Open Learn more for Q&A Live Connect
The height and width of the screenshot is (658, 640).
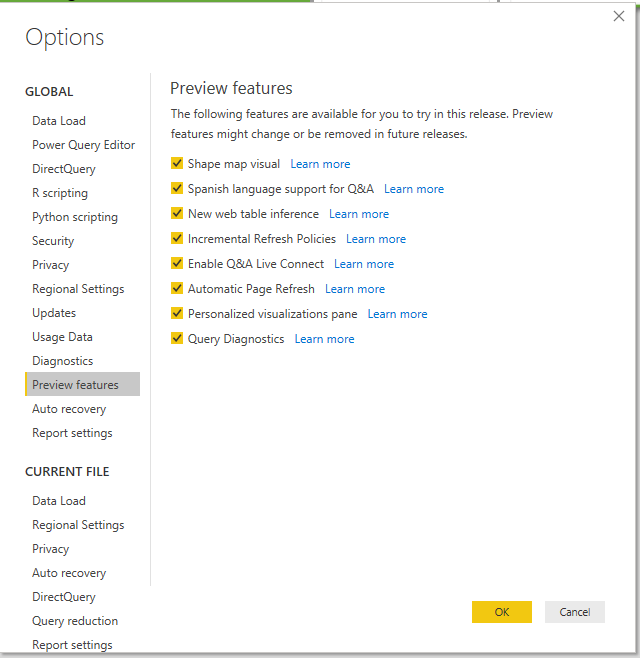coord(364,264)
